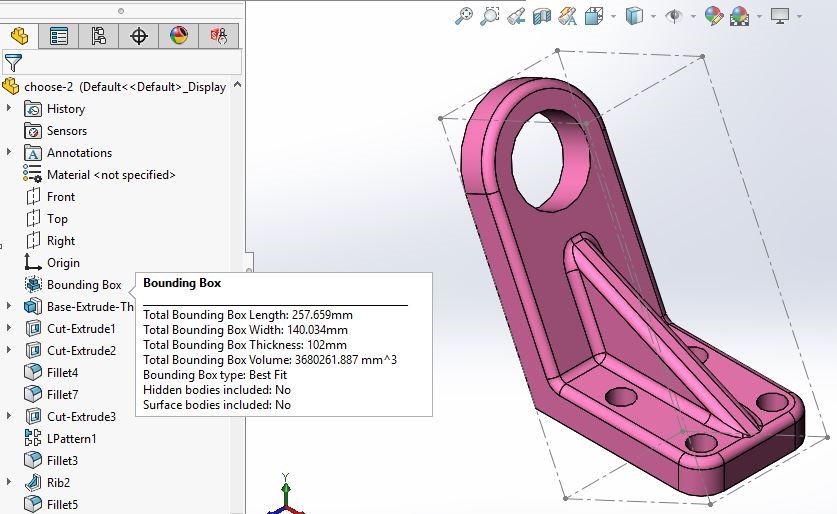
Task: Click View Orientation cube icon
Action: coord(594,16)
